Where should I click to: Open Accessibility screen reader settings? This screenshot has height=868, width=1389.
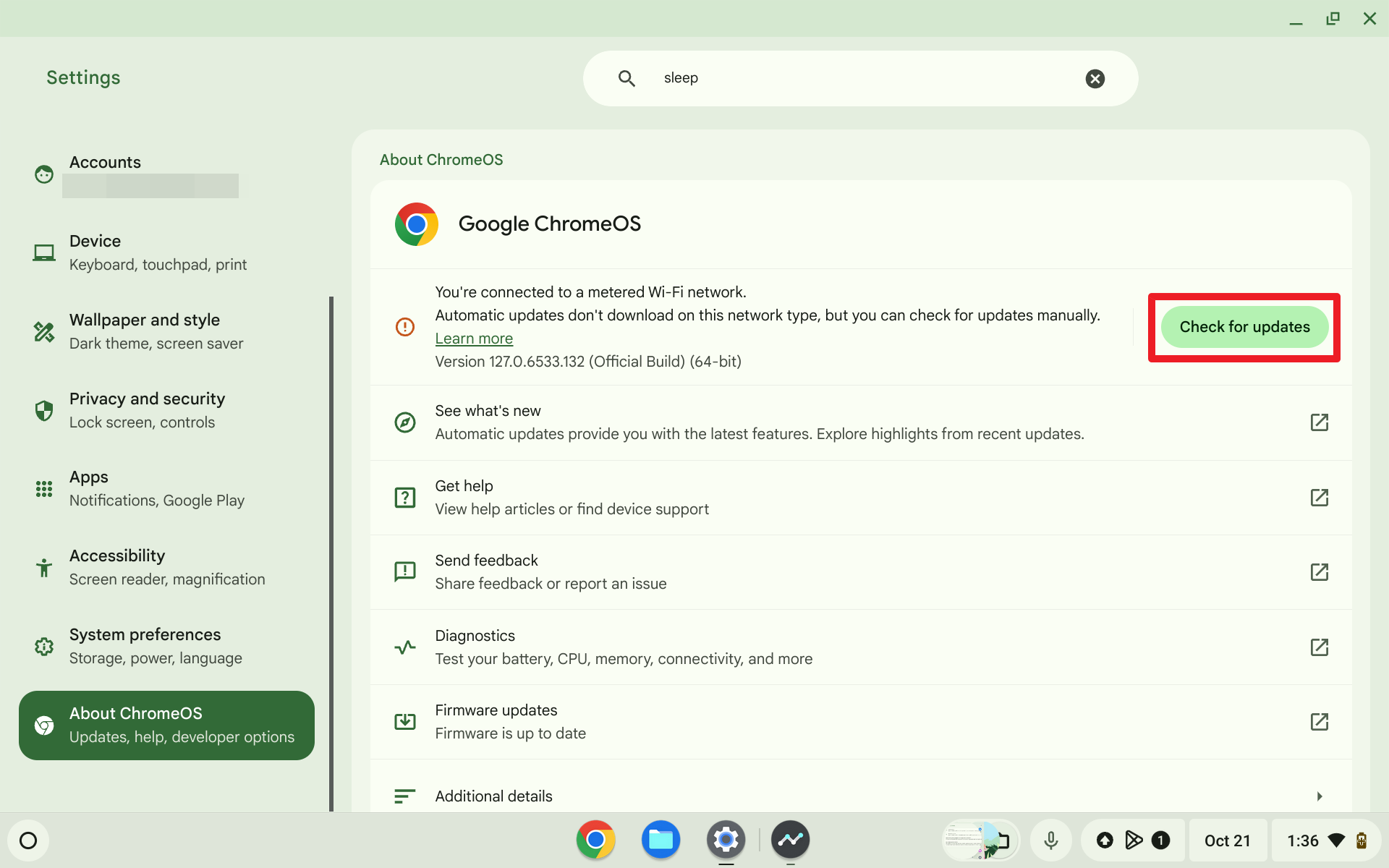tap(167, 567)
